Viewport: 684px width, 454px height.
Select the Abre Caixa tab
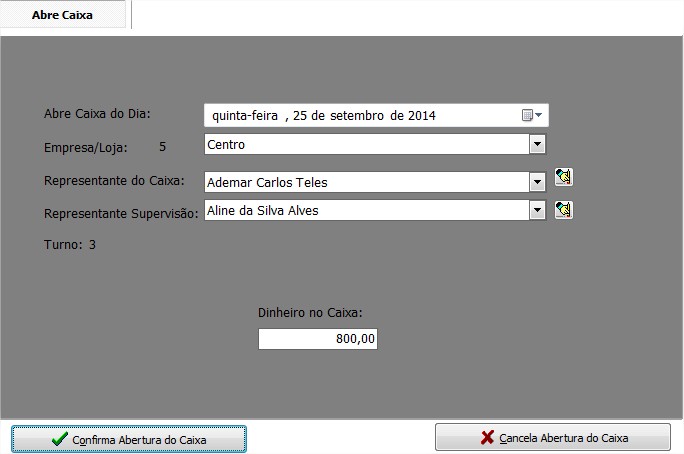(62, 15)
